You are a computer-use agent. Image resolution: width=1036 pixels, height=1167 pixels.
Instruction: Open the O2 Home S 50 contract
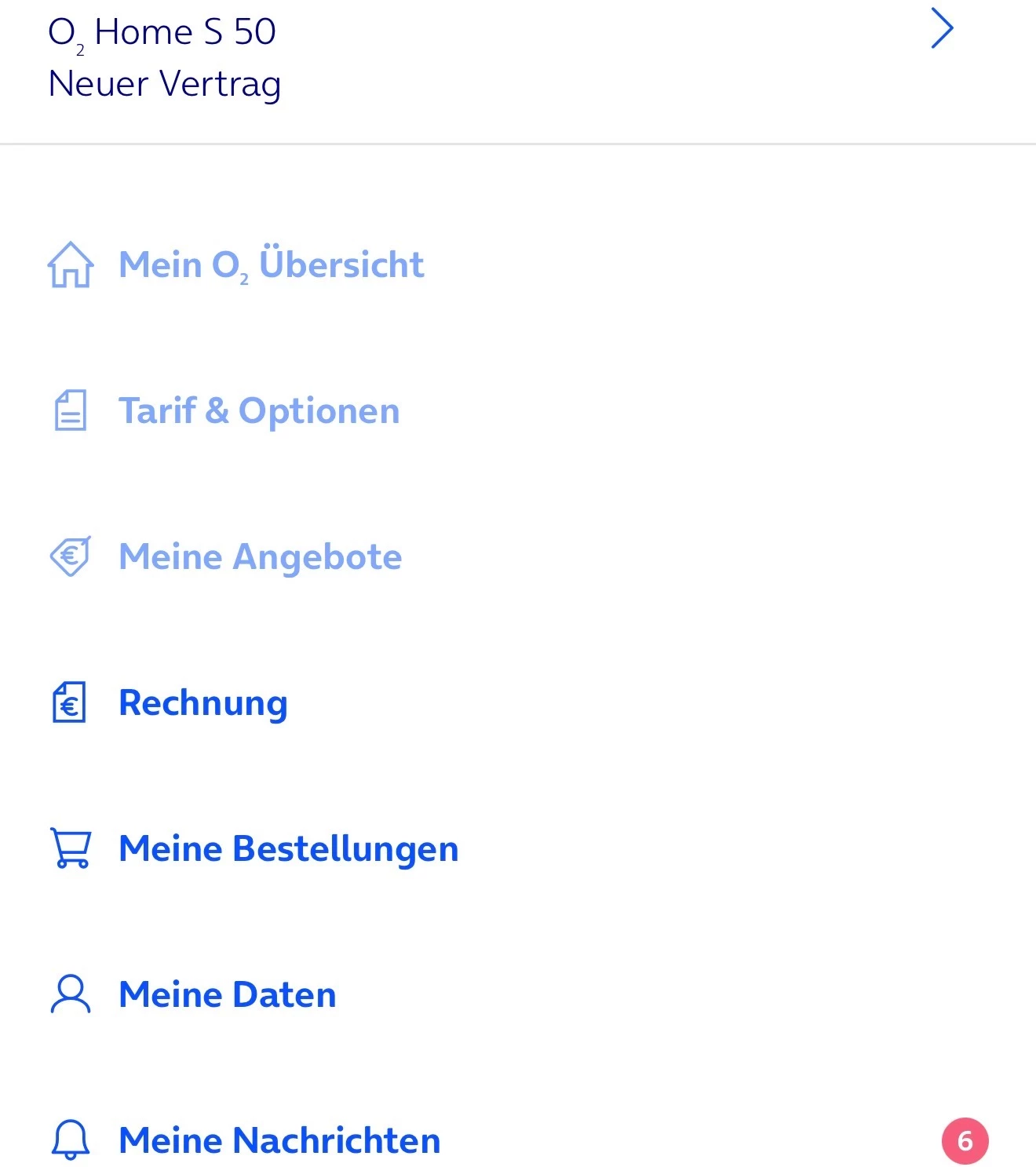[162, 33]
